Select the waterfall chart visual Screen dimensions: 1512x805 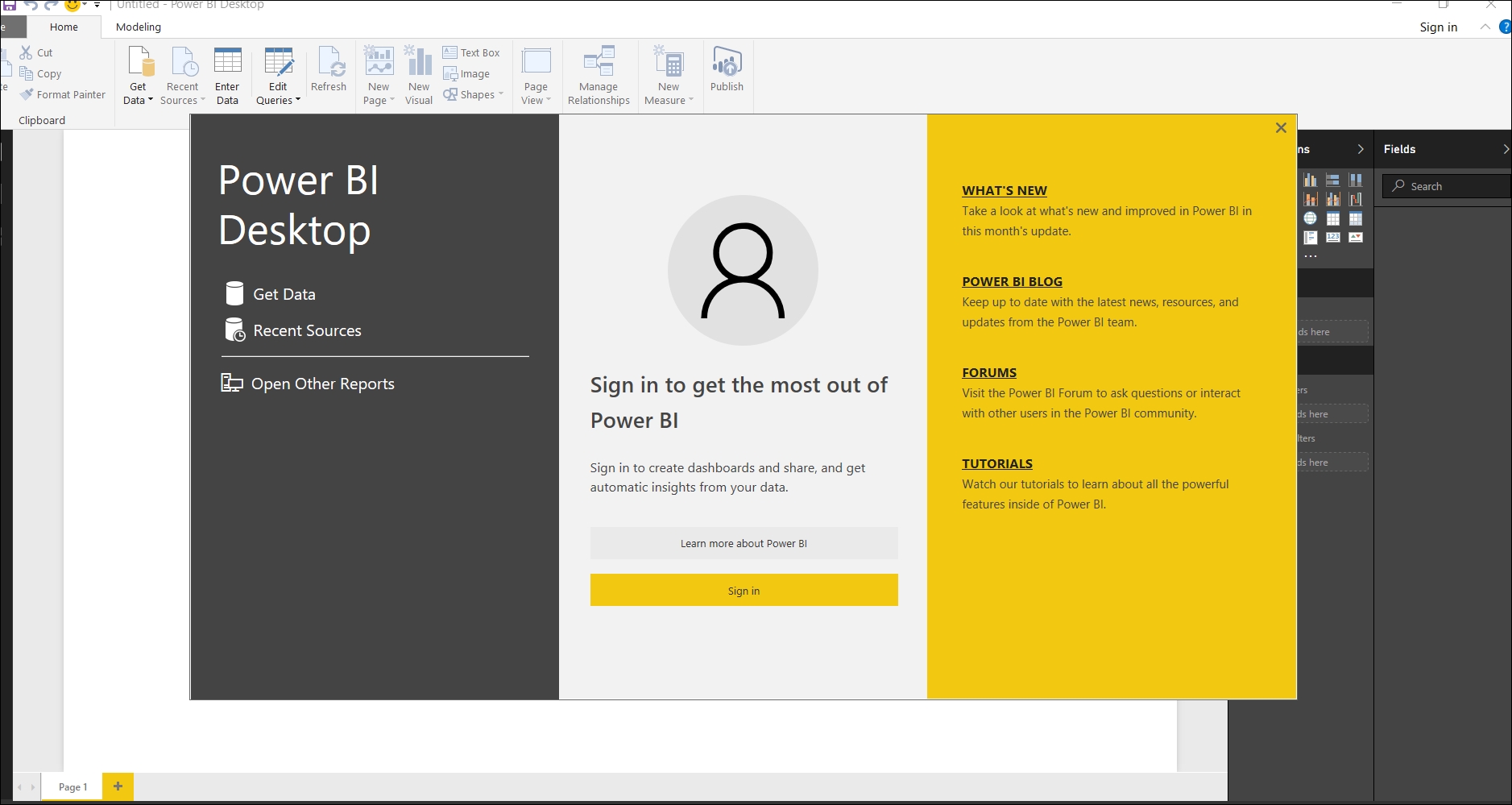(x=1356, y=199)
